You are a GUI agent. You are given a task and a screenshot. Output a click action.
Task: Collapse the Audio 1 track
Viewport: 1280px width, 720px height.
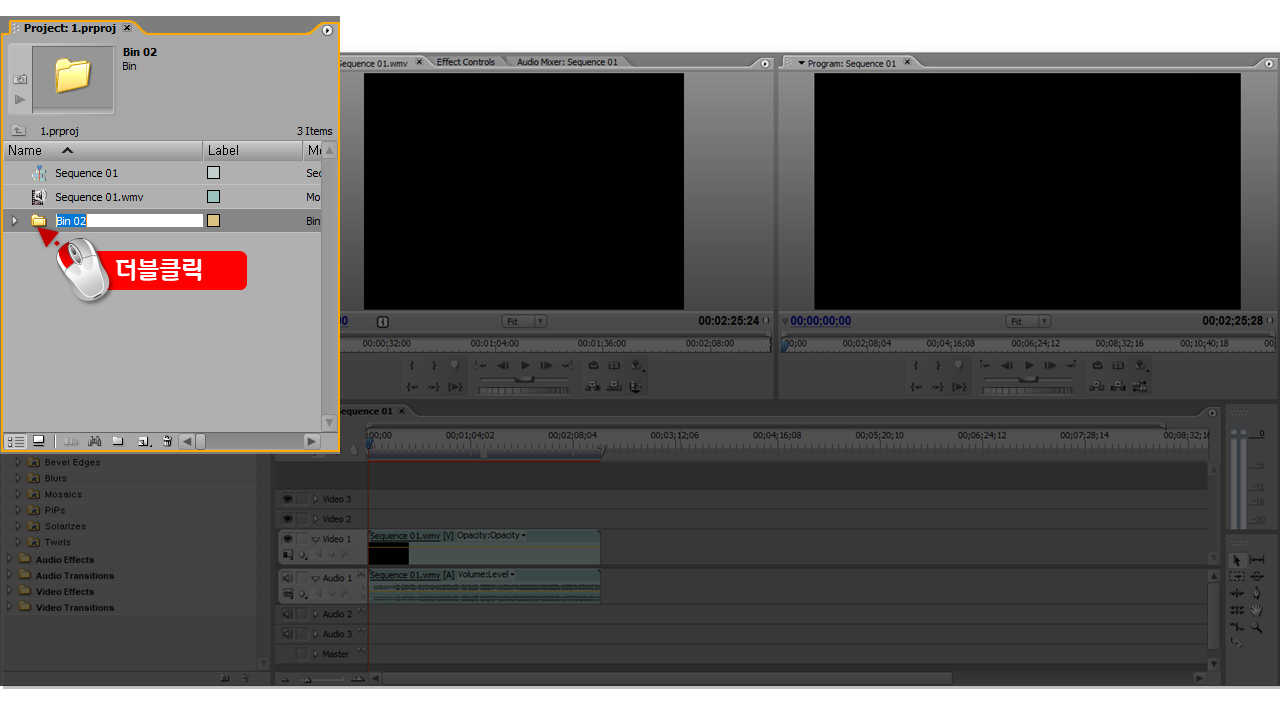coord(316,578)
